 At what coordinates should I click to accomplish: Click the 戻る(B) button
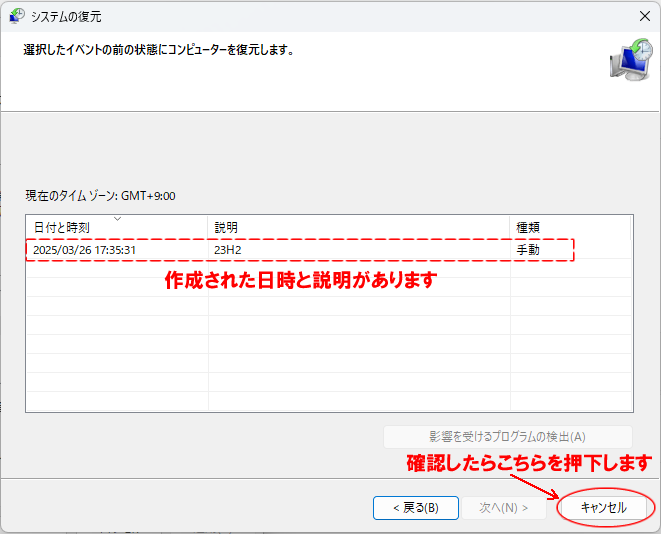[x=416, y=507]
